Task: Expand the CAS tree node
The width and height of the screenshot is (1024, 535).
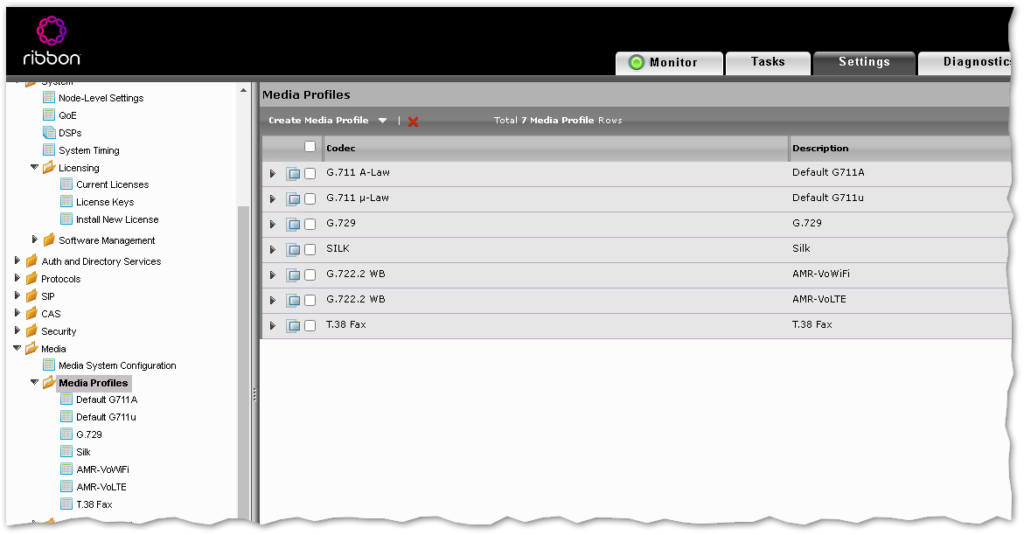Action: 17,313
